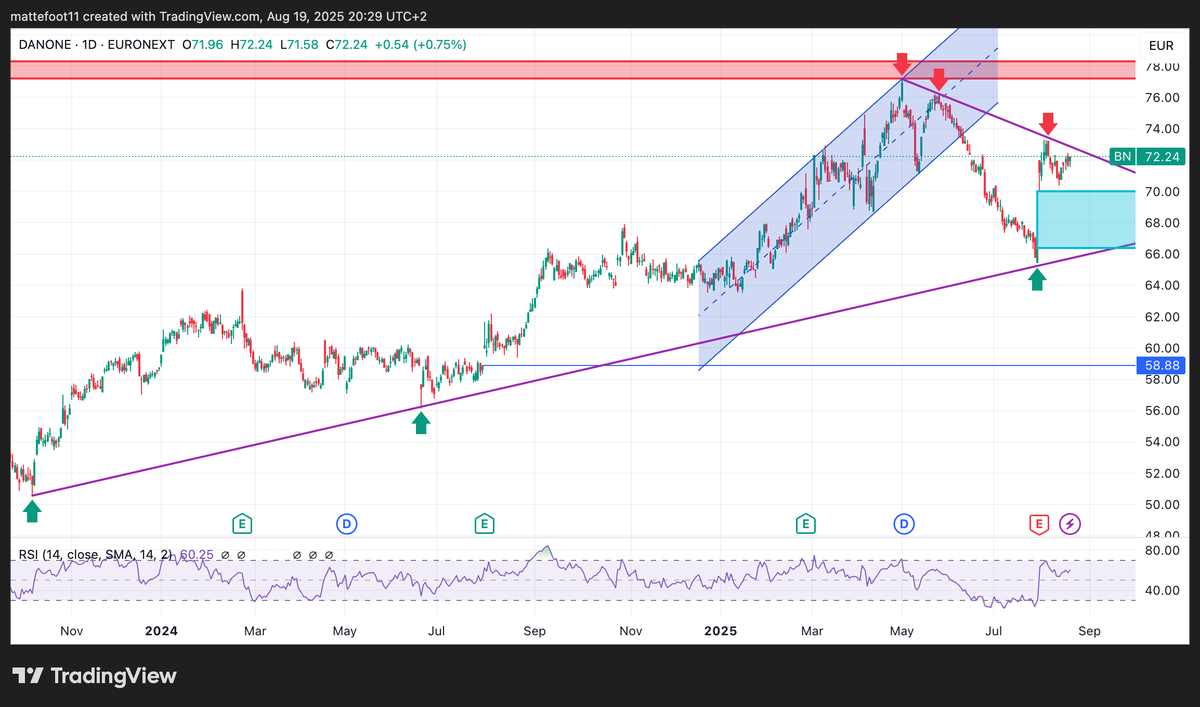The height and width of the screenshot is (707, 1200).
Task: Open the blue D dividend marker near March 2024
Action: coord(346,523)
